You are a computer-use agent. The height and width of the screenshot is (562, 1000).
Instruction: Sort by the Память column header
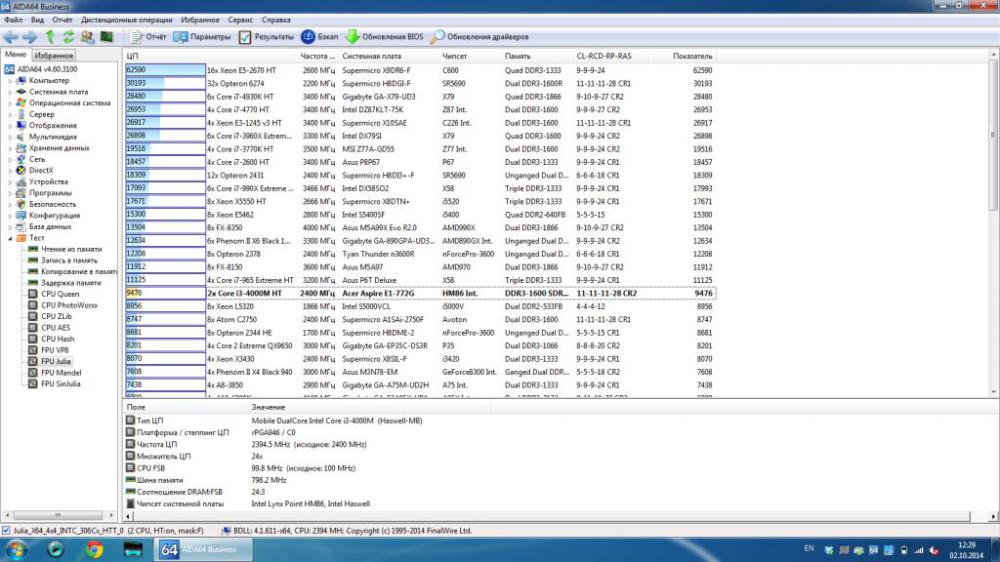tap(538, 56)
